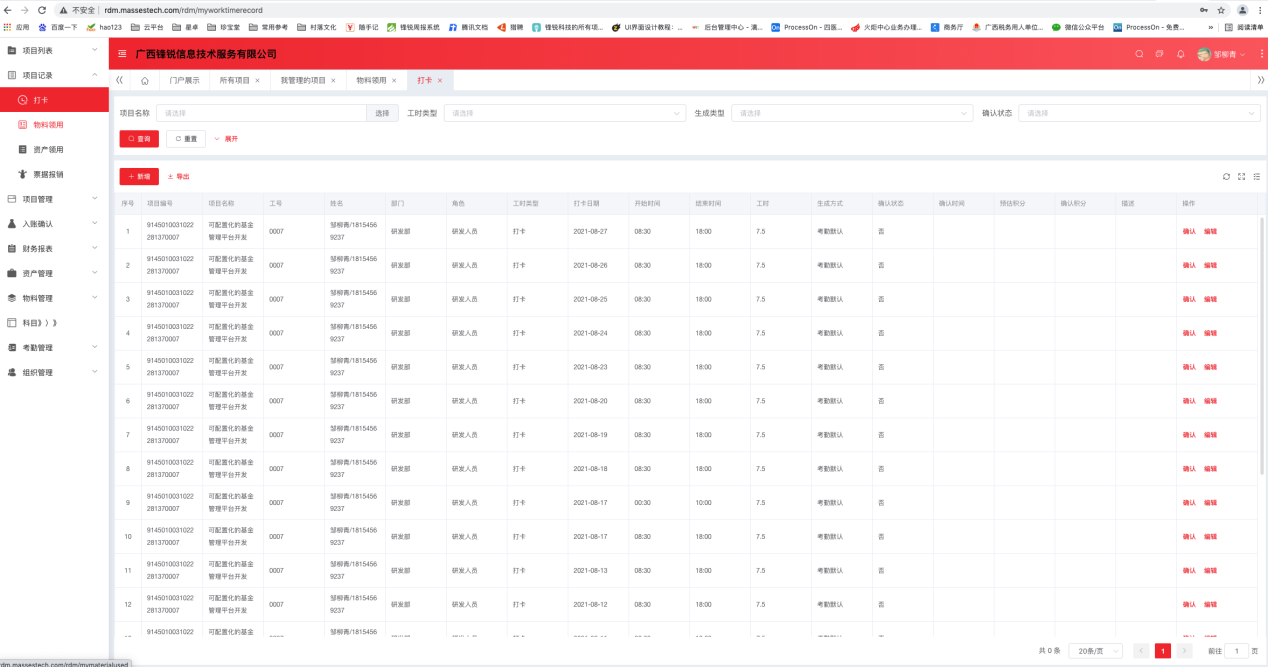Open the 确认状态 dropdown
This screenshot has height=667, width=1268.
1139,113
